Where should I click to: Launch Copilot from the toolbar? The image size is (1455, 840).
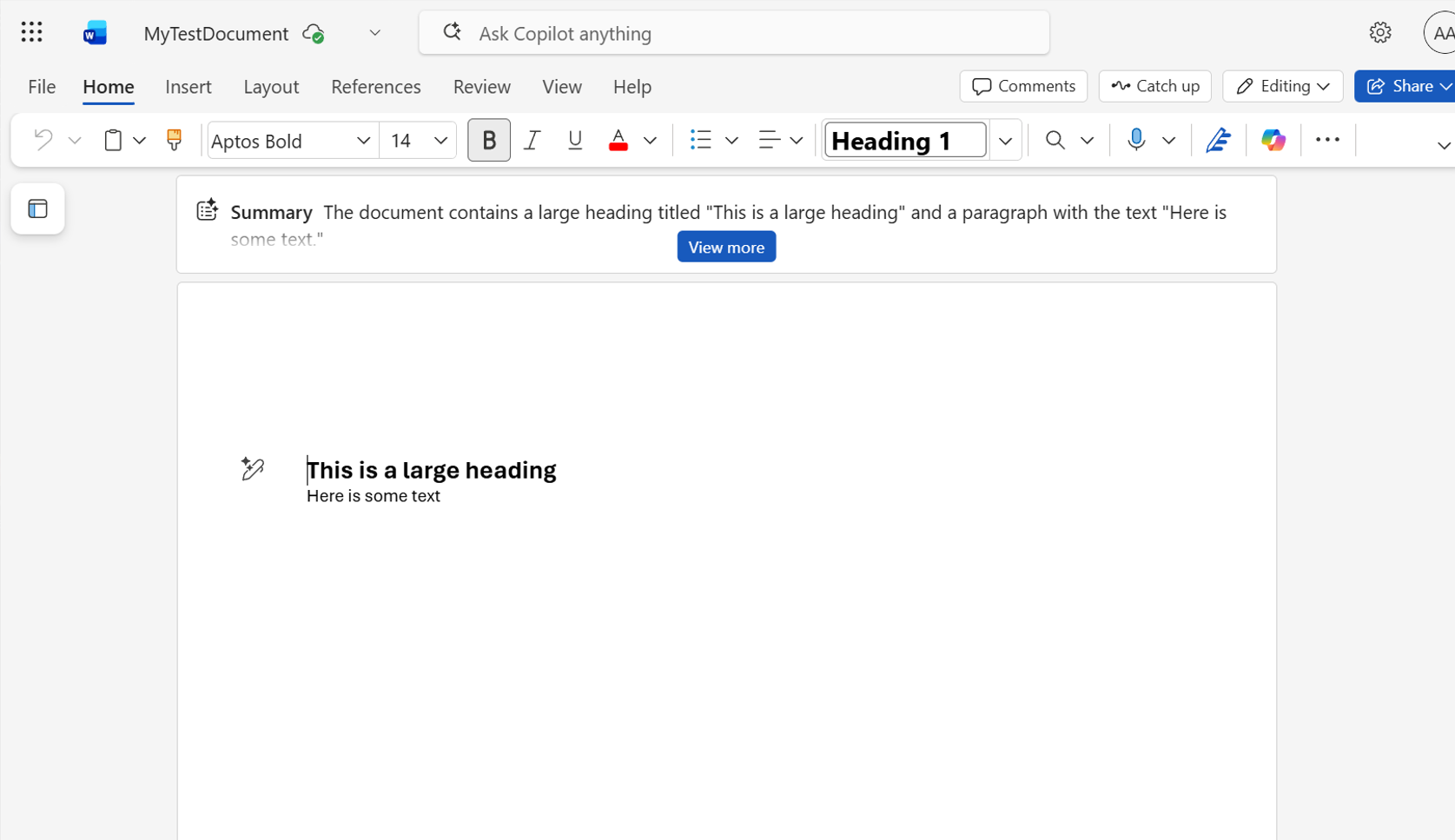click(x=1273, y=140)
